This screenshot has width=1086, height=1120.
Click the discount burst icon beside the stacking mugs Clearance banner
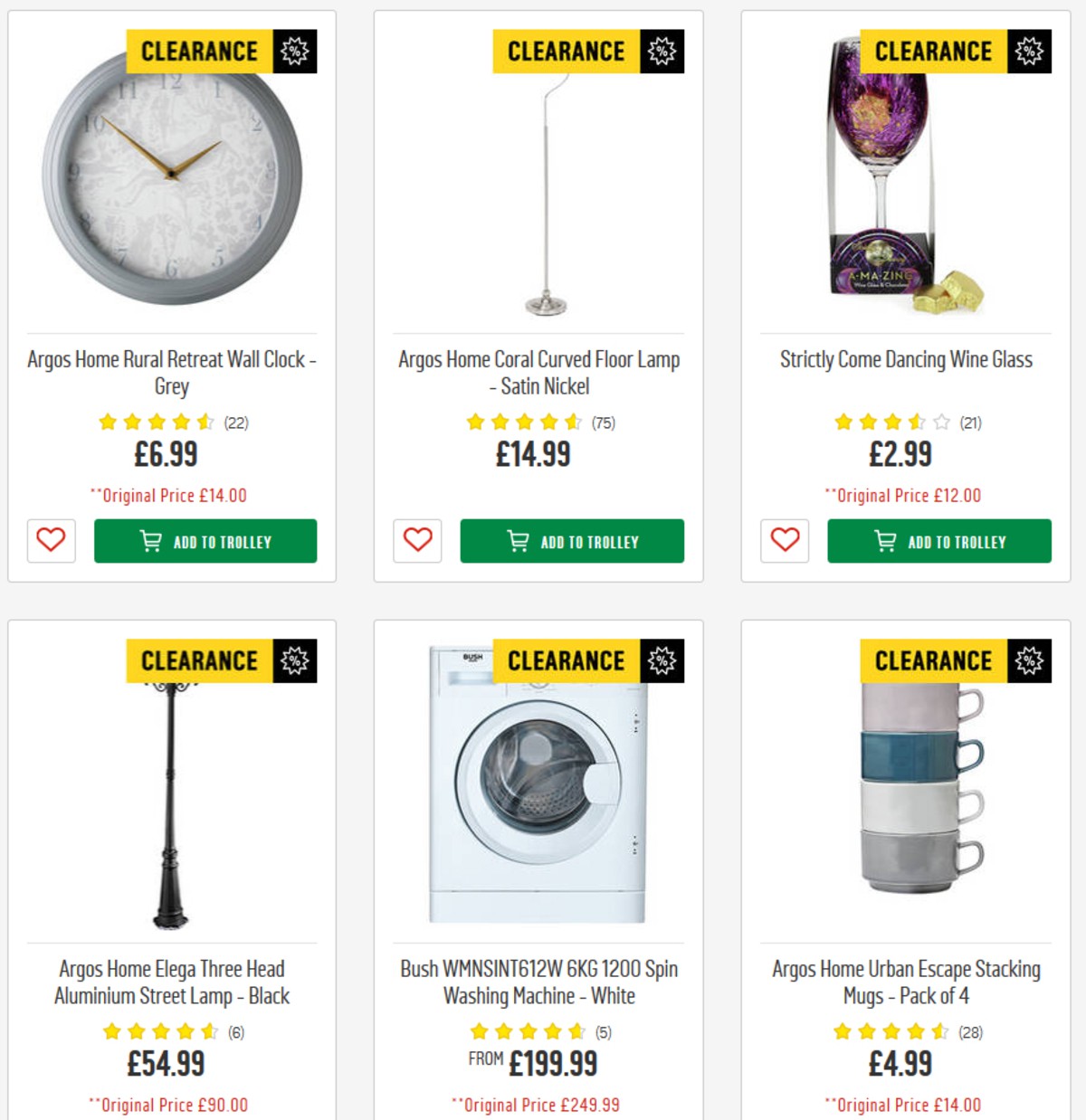pyautogui.click(x=1028, y=660)
